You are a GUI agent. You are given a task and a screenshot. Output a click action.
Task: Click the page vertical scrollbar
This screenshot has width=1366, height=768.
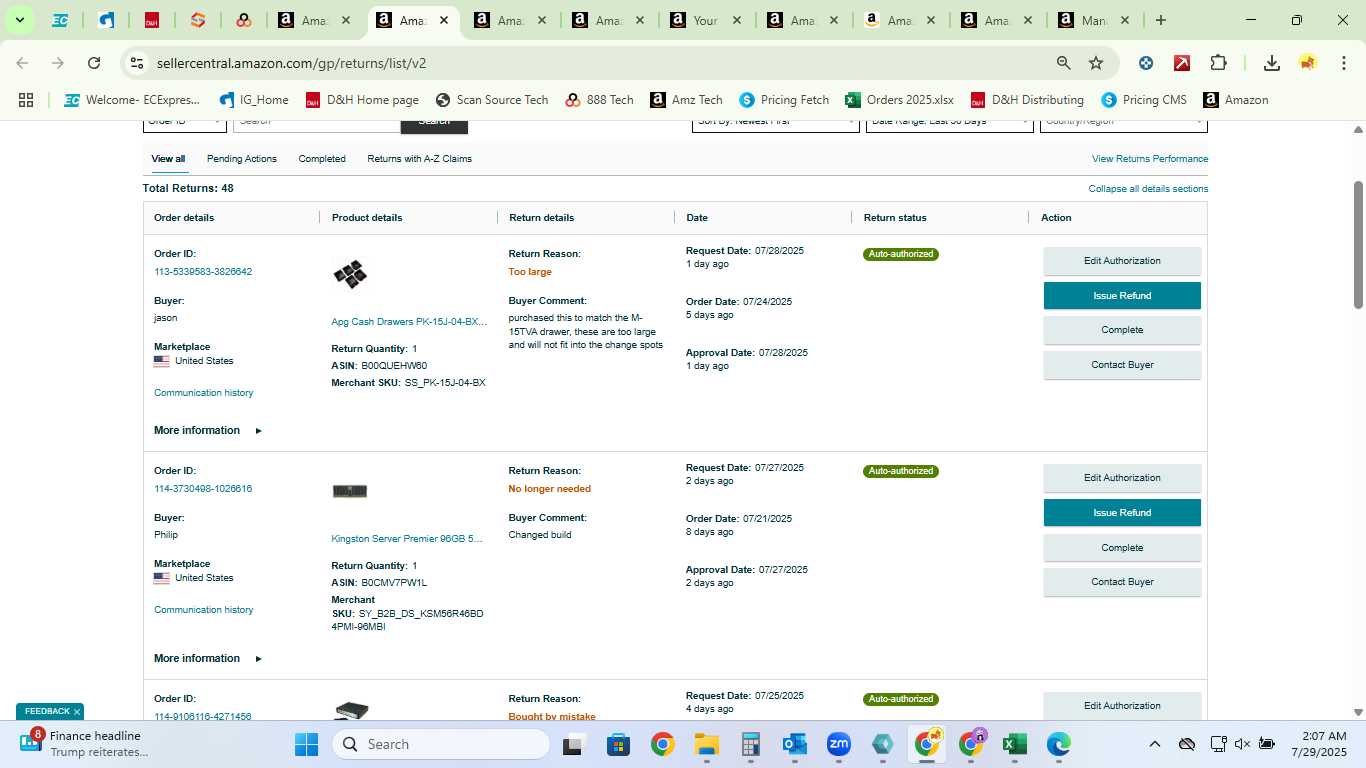point(1358,245)
